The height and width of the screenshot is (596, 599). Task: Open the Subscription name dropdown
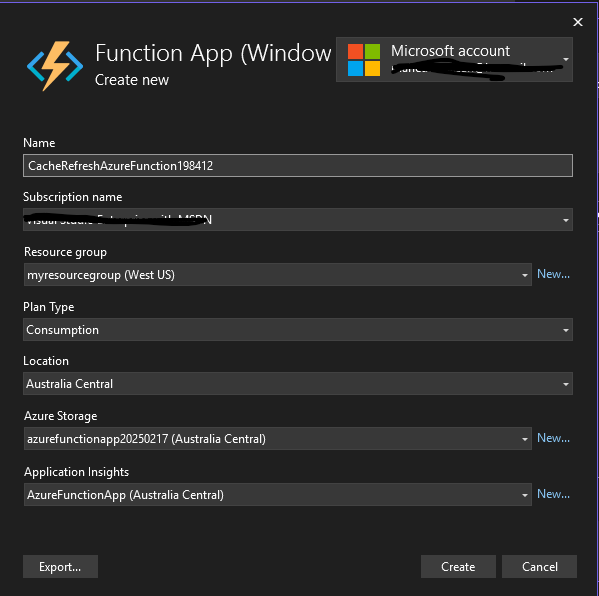[298, 220]
